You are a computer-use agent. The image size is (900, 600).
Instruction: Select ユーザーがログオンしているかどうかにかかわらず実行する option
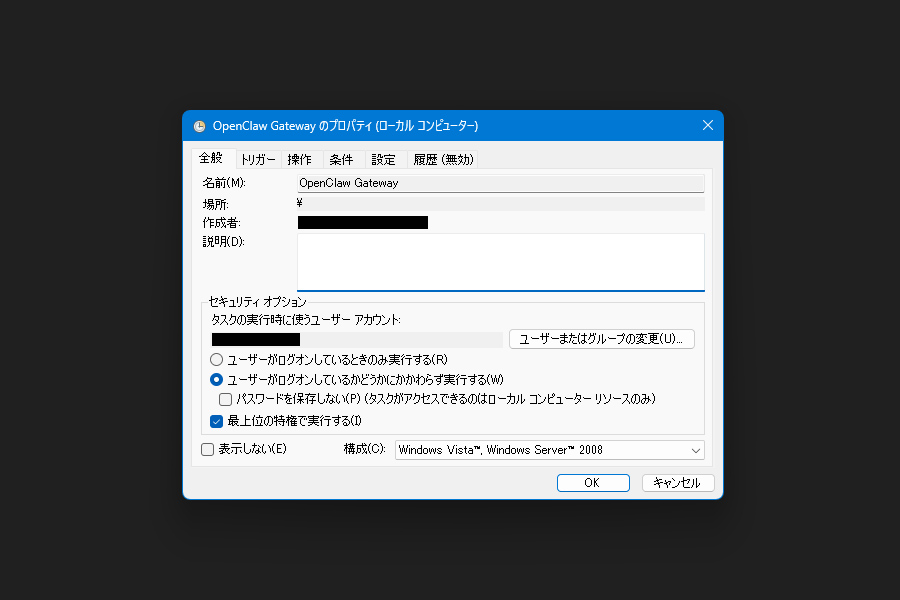(x=216, y=379)
